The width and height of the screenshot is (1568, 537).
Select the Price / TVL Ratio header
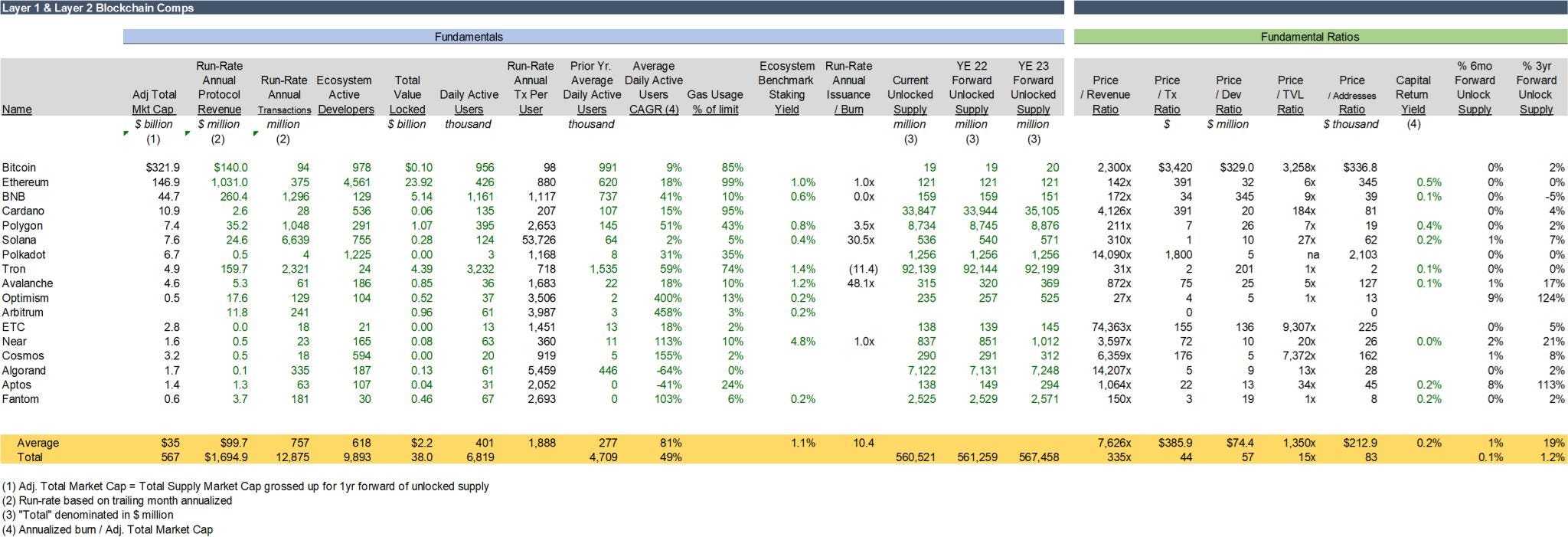click(x=1290, y=95)
